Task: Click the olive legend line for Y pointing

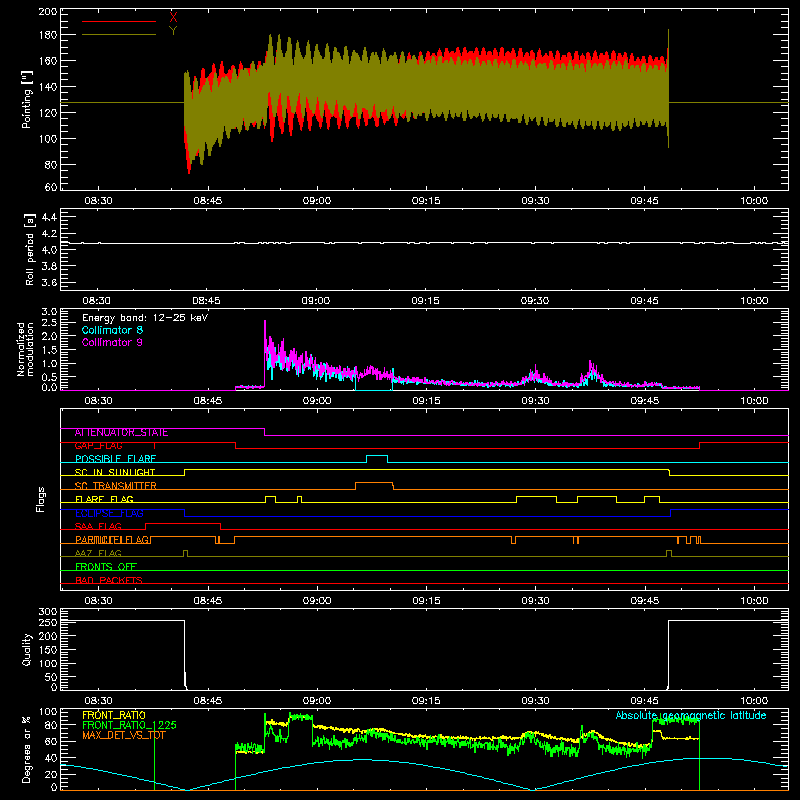Action: pyautogui.click(x=119, y=34)
